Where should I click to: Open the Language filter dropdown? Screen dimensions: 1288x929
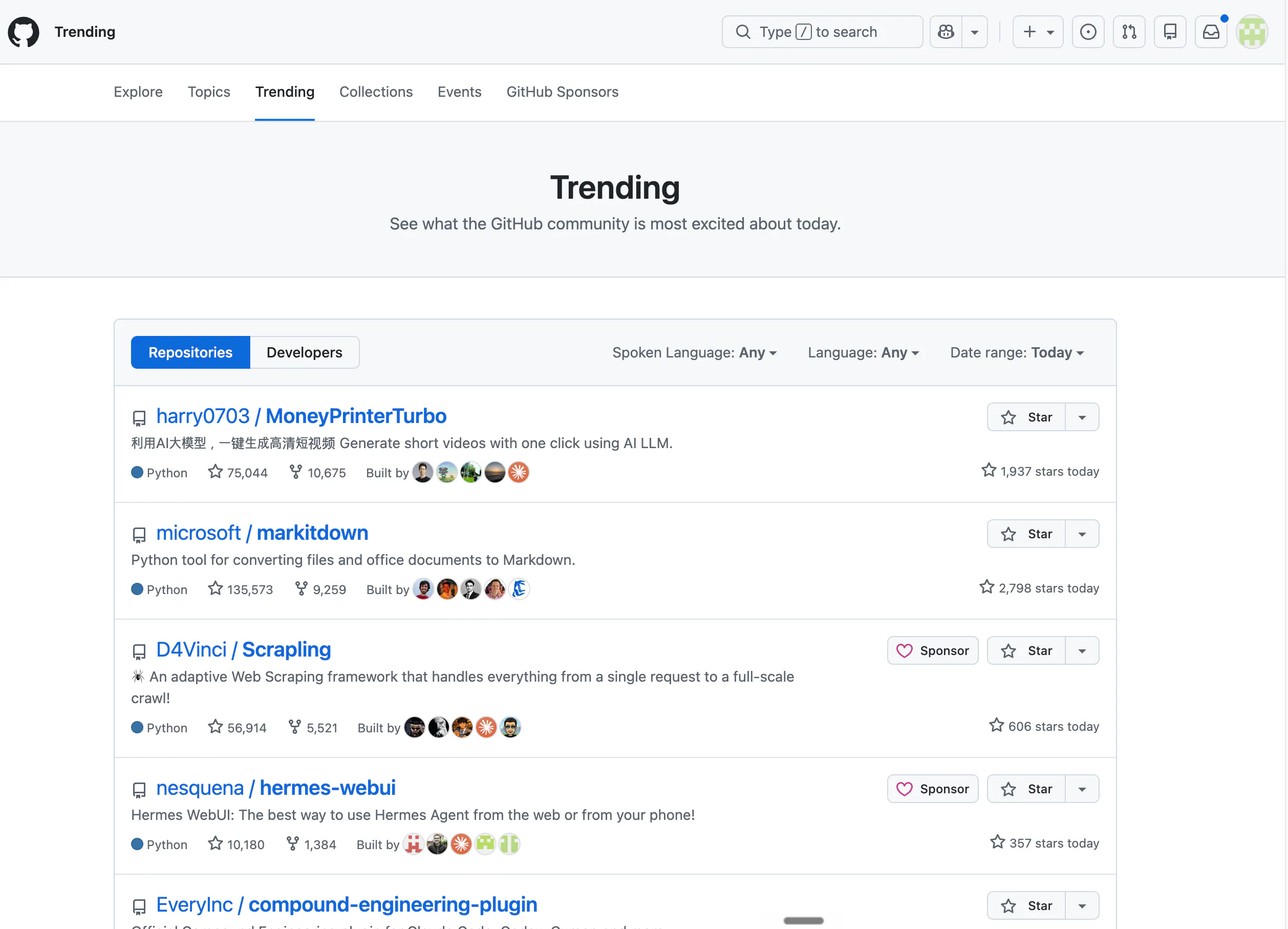pyautogui.click(x=863, y=352)
